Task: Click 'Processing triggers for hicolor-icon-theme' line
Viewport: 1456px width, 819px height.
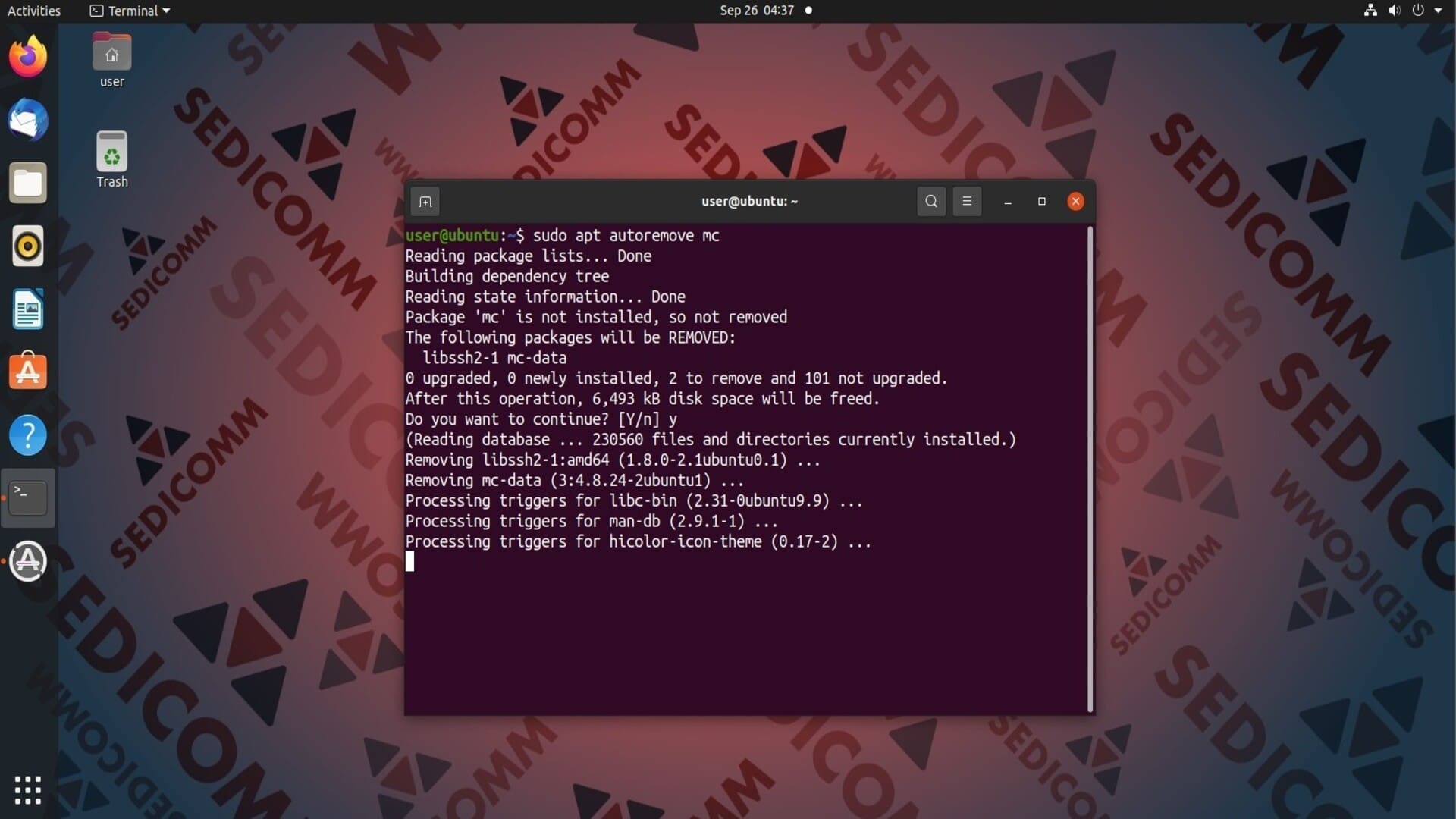Action: pyautogui.click(x=639, y=543)
